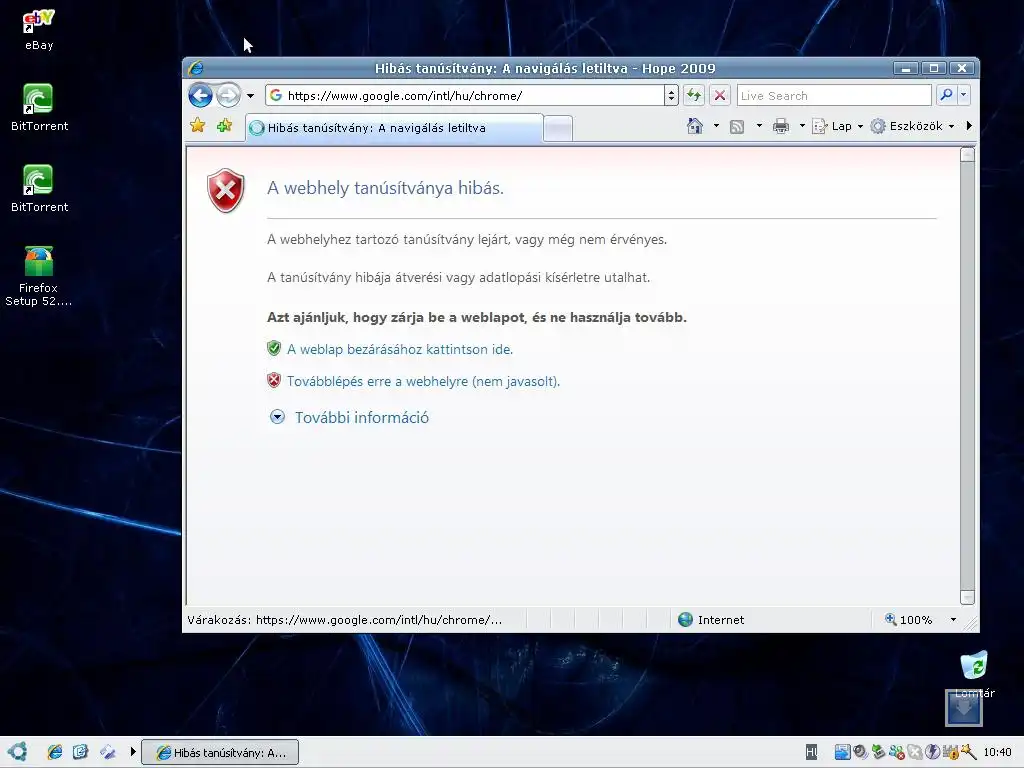Open the Lomtár recycle bin icon
The height and width of the screenshot is (768, 1024).
tap(974, 674)
